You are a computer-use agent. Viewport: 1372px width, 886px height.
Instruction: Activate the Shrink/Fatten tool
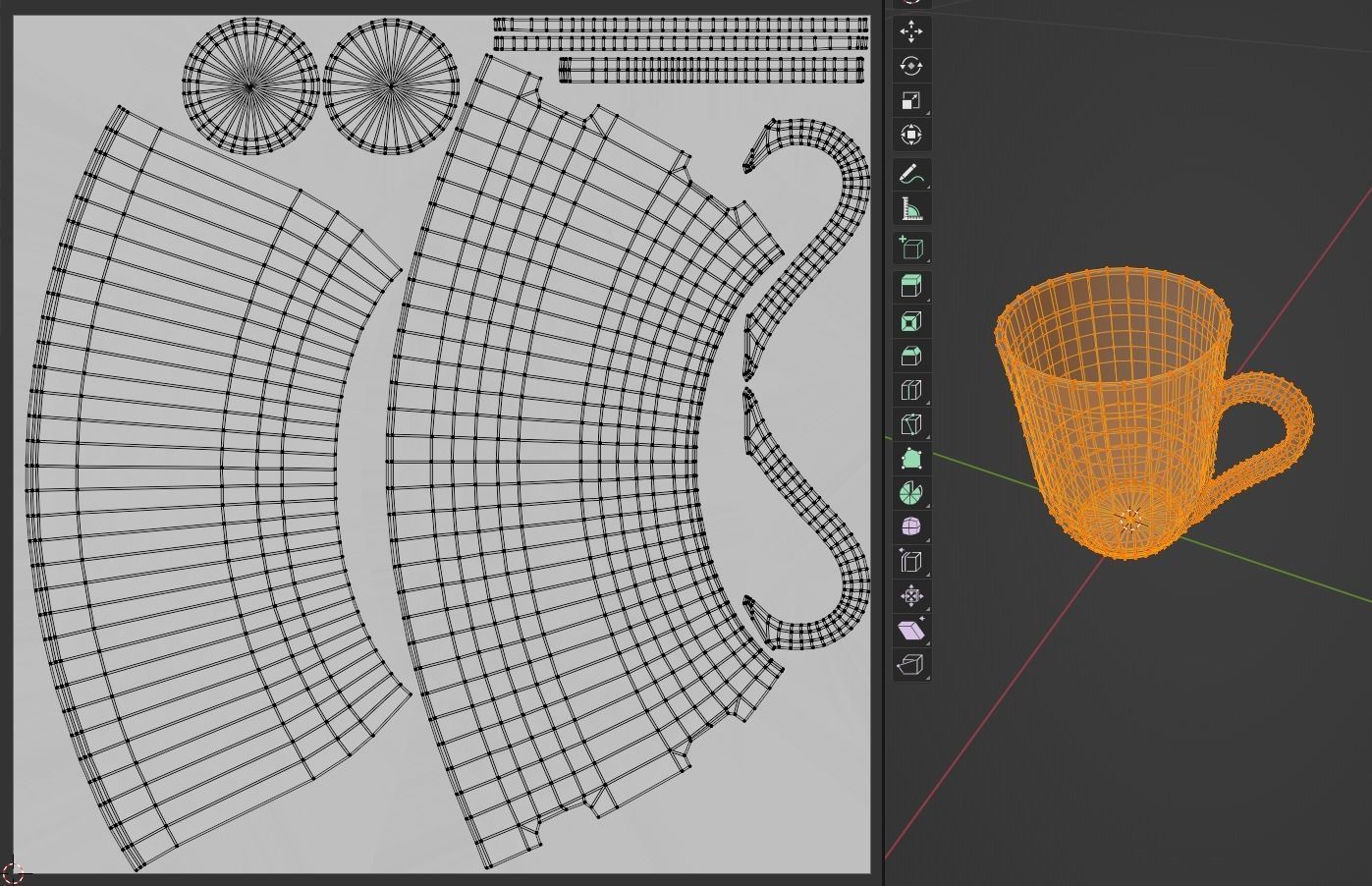click(911, 596)
